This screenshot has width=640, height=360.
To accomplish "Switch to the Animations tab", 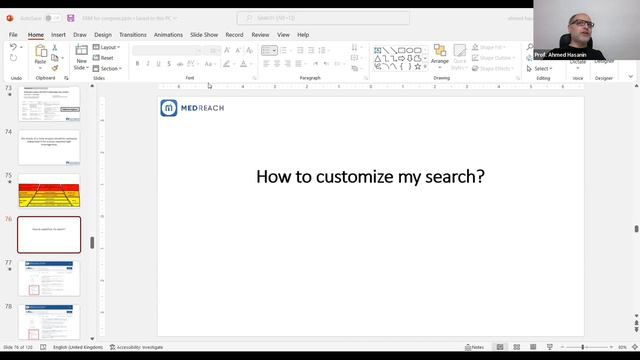I will 168,35.
